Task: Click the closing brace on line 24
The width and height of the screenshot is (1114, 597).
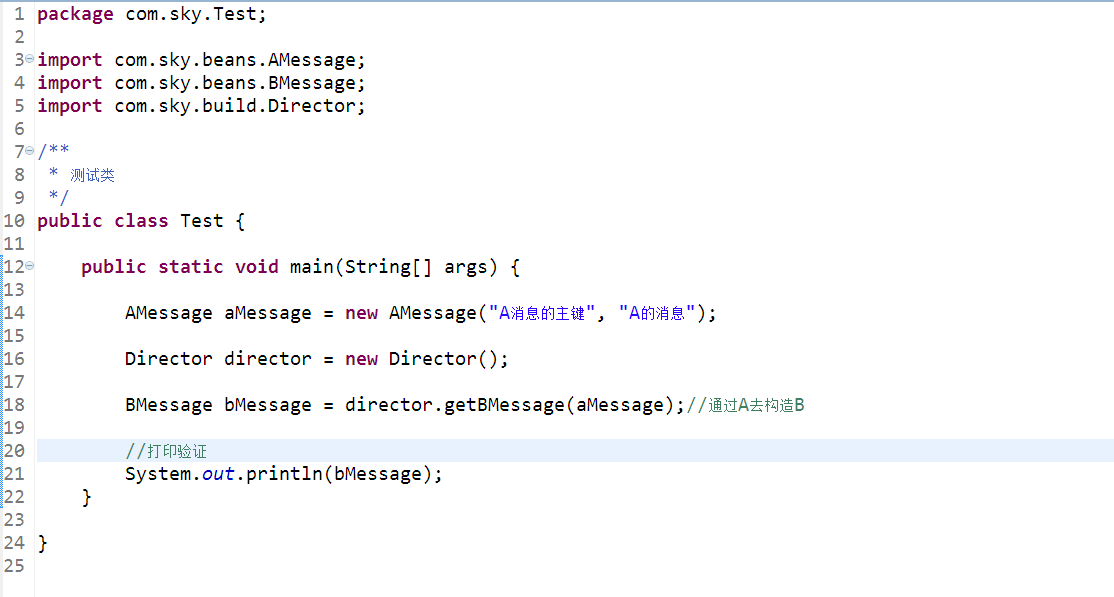Action: [x=43, y=544]
